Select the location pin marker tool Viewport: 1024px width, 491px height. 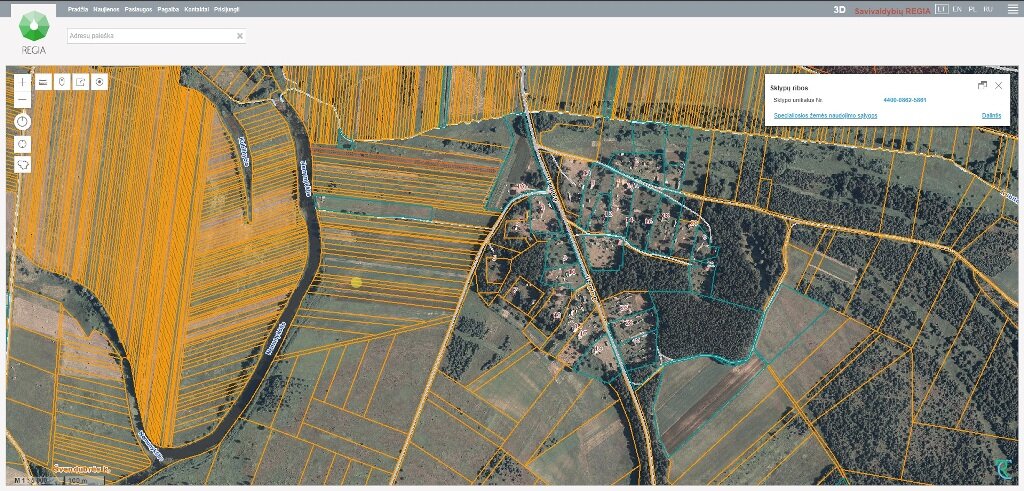tap(62, 82)
